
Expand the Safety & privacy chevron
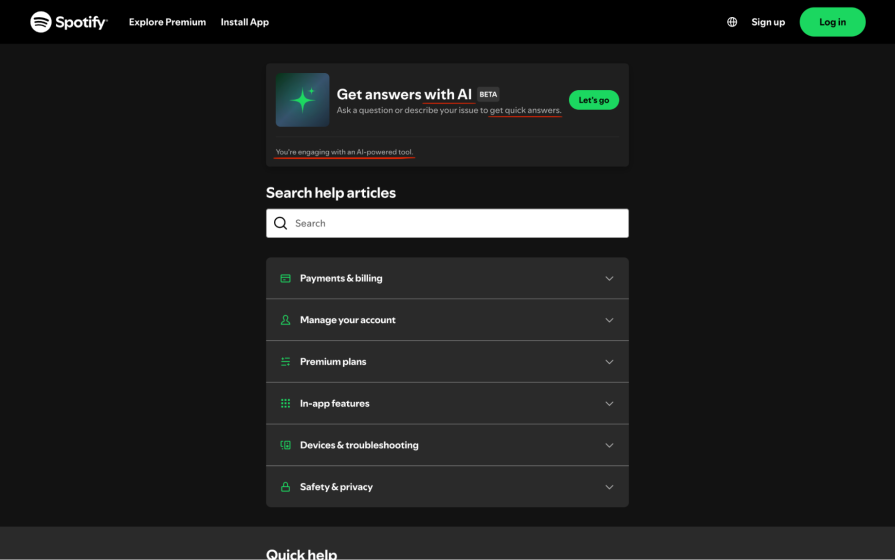[x=609, y=487]
